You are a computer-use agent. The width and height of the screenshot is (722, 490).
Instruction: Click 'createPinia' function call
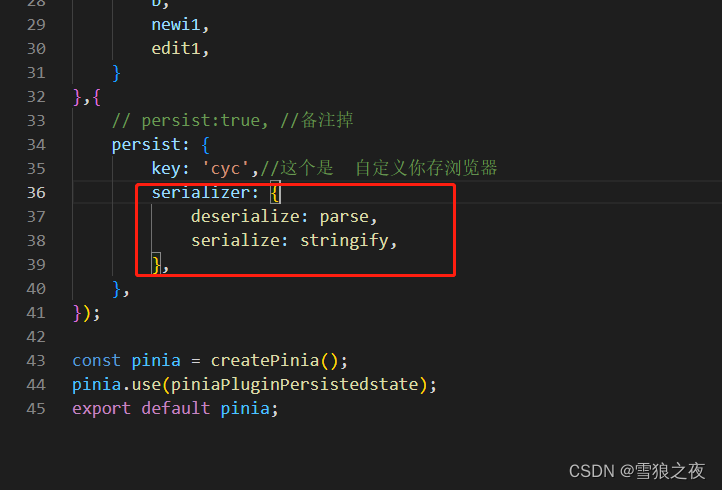point(265,361)
